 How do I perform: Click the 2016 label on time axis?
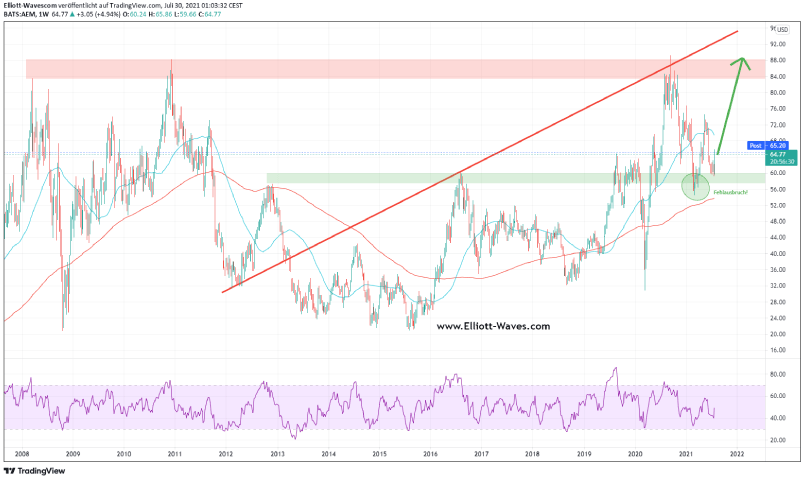(430, 453)
